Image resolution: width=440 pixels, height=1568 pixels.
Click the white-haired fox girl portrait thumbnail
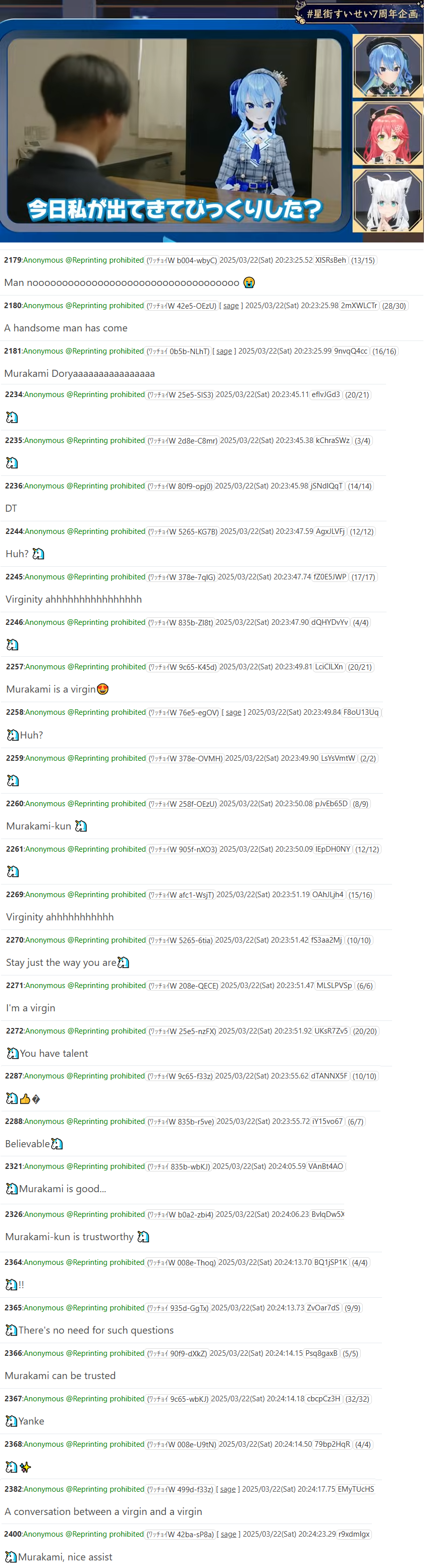point(387,200)
